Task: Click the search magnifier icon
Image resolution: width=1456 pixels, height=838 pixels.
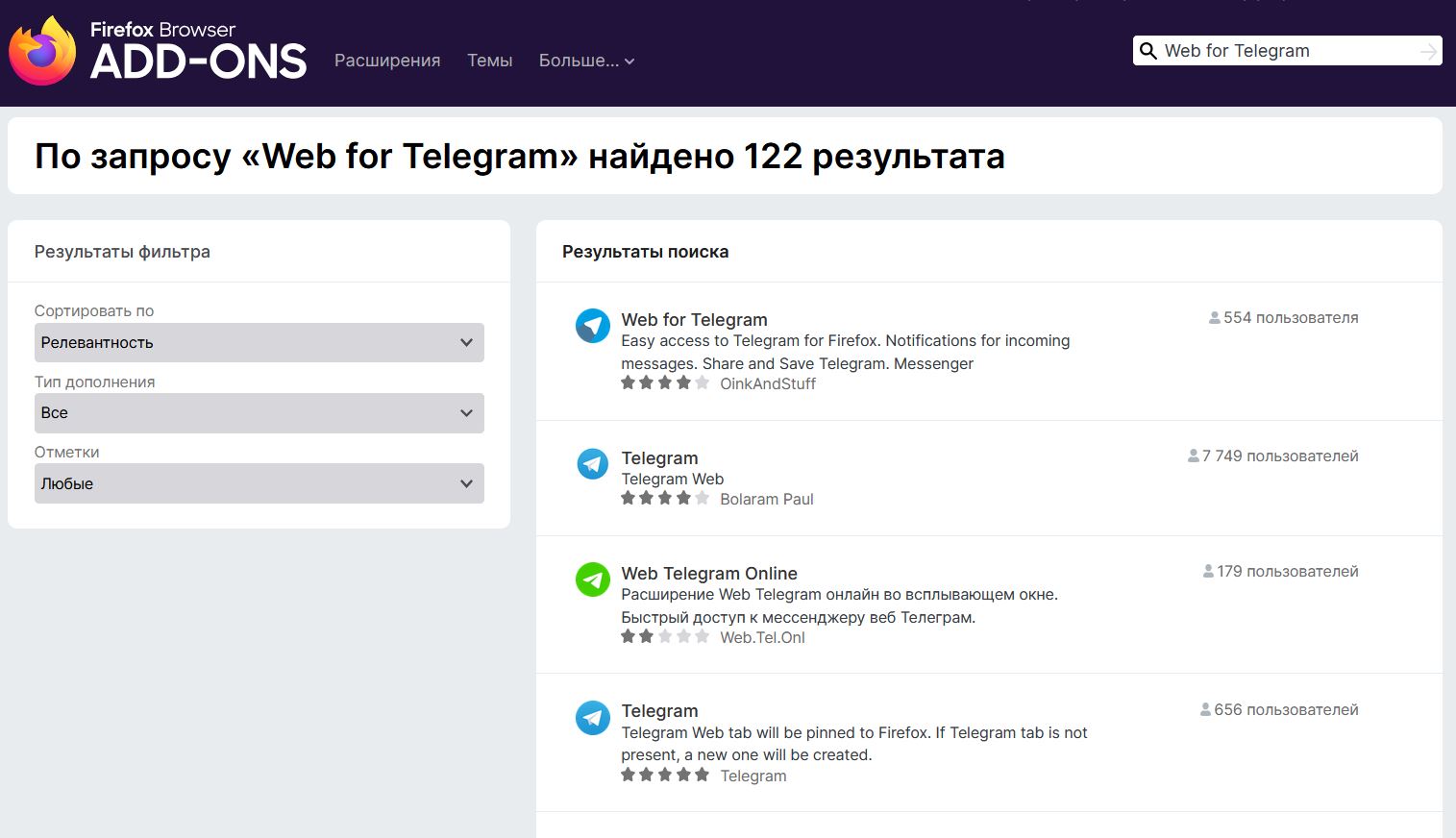Action: point(1148,51)
